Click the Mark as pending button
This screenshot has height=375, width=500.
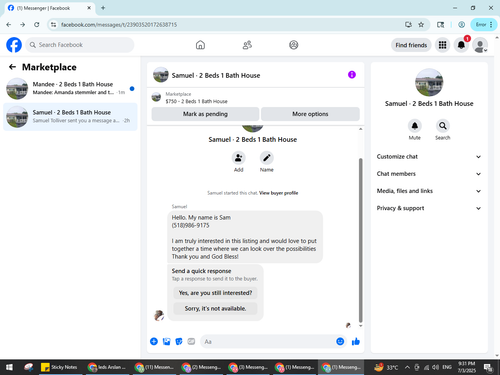click(205, 114)
